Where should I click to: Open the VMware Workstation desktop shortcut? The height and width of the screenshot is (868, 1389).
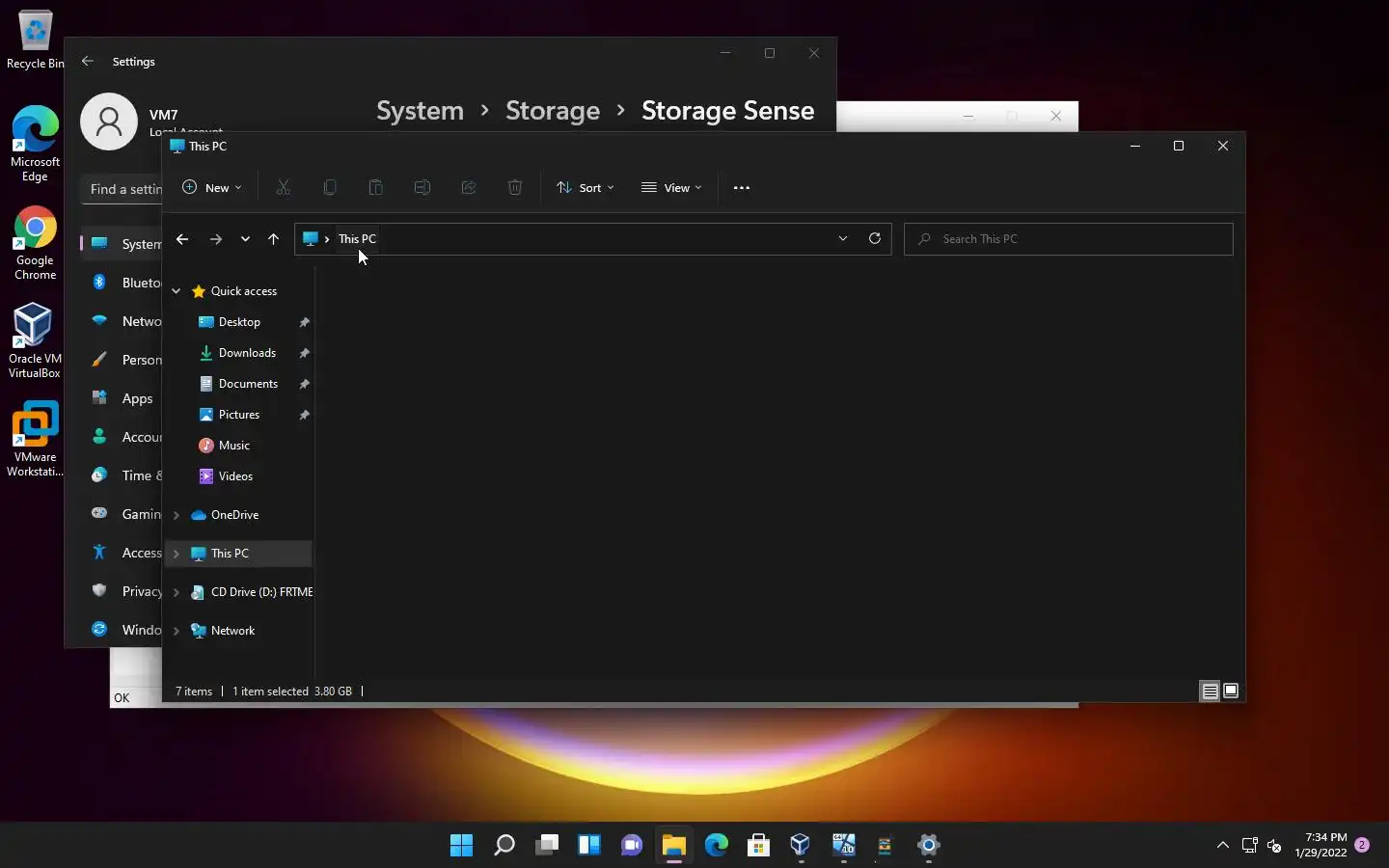point(35,439)
